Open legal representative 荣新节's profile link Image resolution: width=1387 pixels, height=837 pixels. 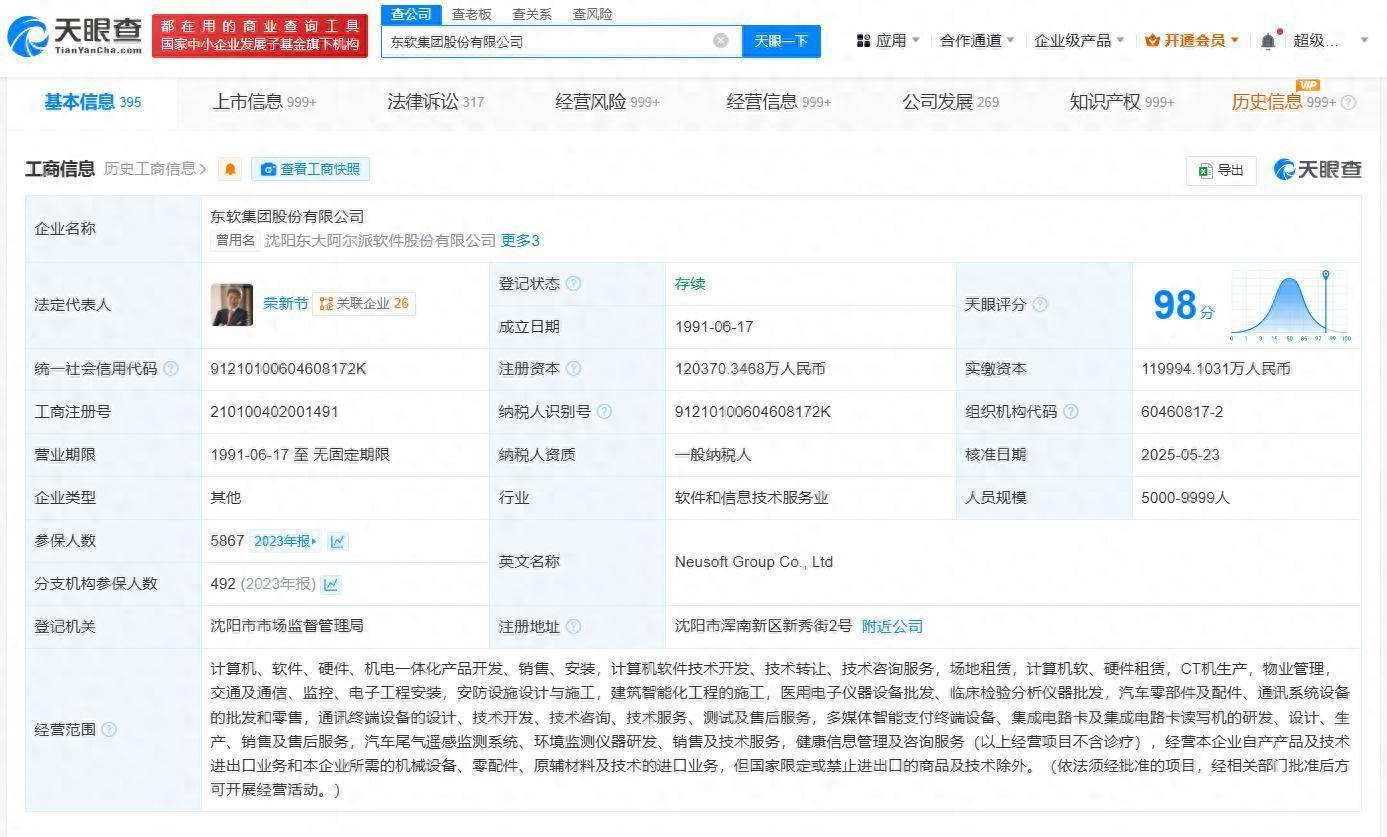[285, 304]
